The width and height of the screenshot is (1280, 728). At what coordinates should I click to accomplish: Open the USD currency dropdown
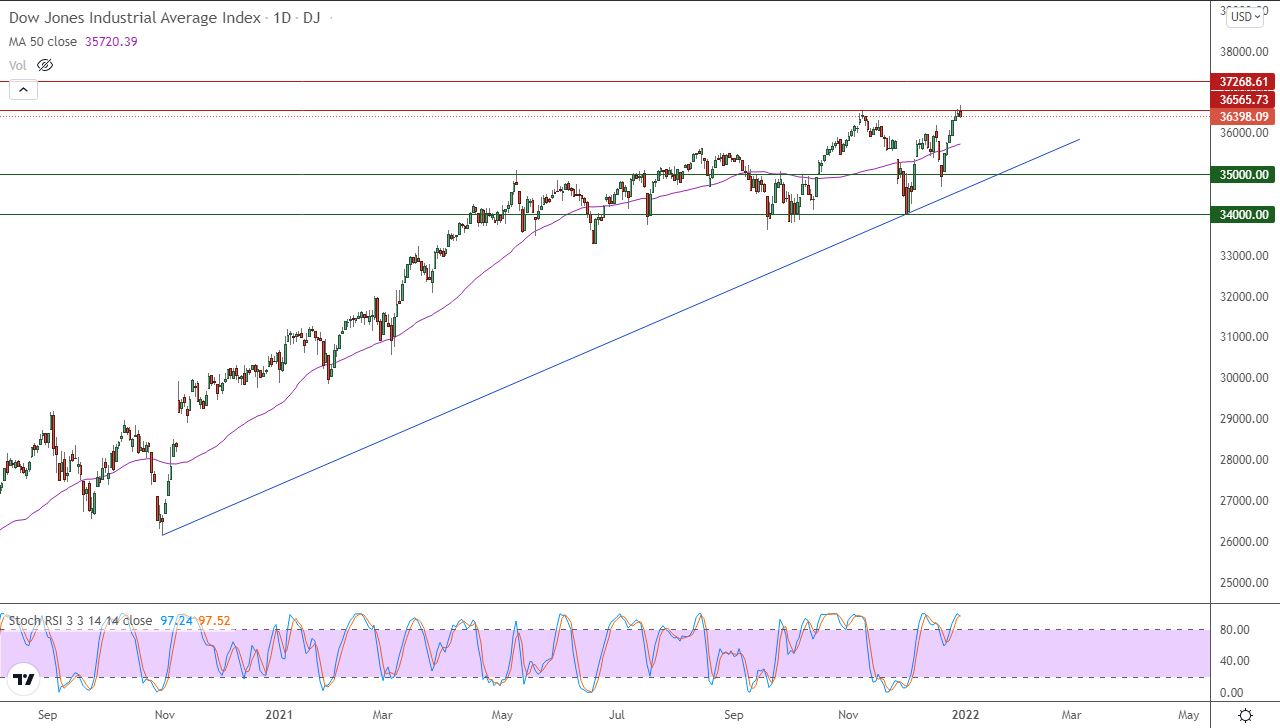pyautogui.click(x=1245, y=15)
